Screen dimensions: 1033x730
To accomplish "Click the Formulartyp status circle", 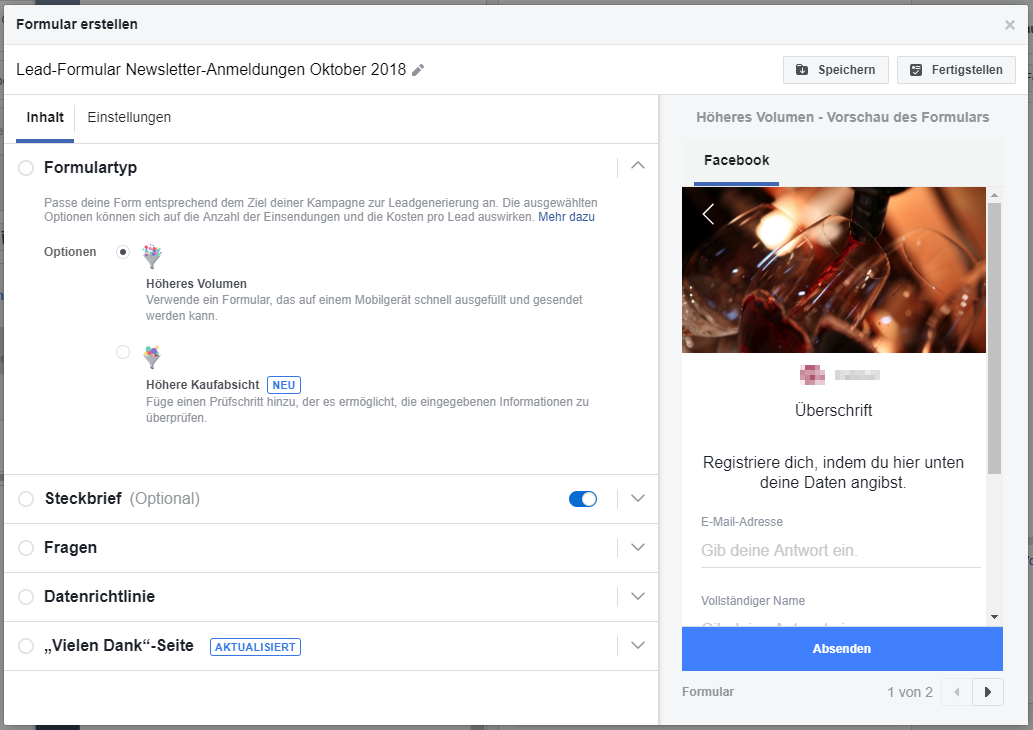I will pyautogui.click(x=26, y=168).
